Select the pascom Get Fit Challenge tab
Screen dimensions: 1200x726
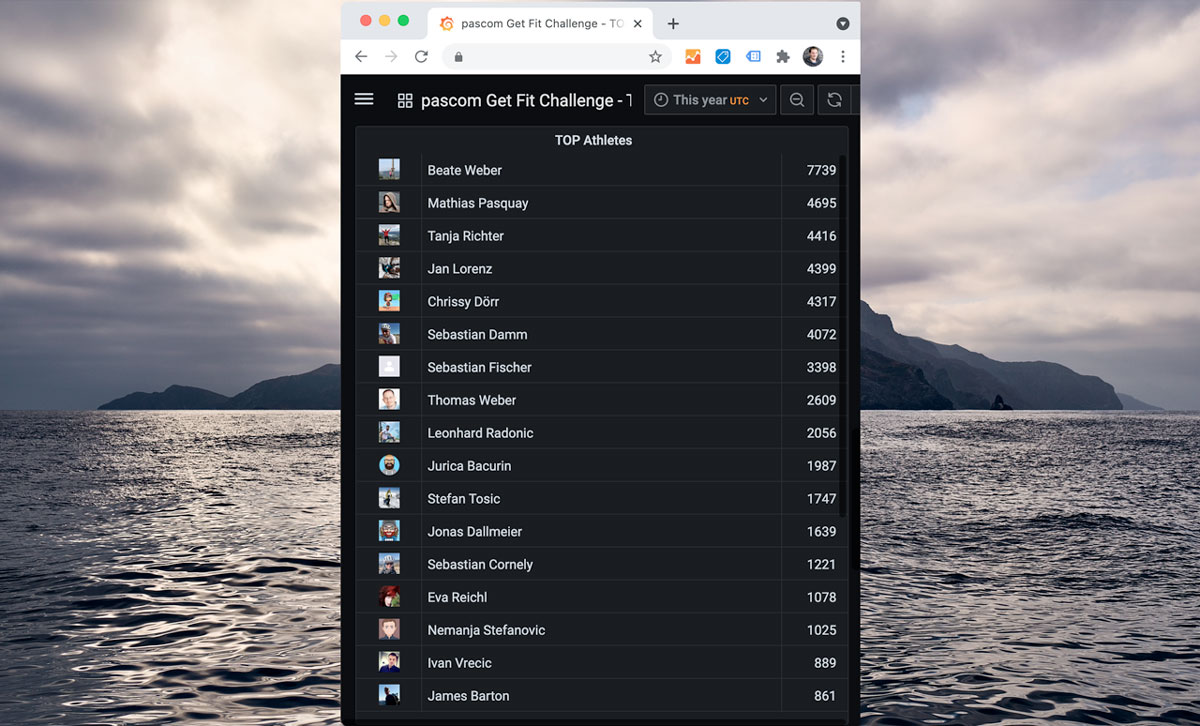(x=540, y=23)
